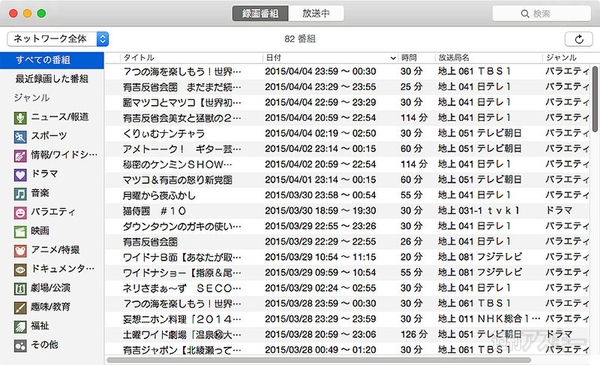This screenshot has width=600, height=365.
Task: Select the ニュース/報道 genre label
Action: [60, 117]
